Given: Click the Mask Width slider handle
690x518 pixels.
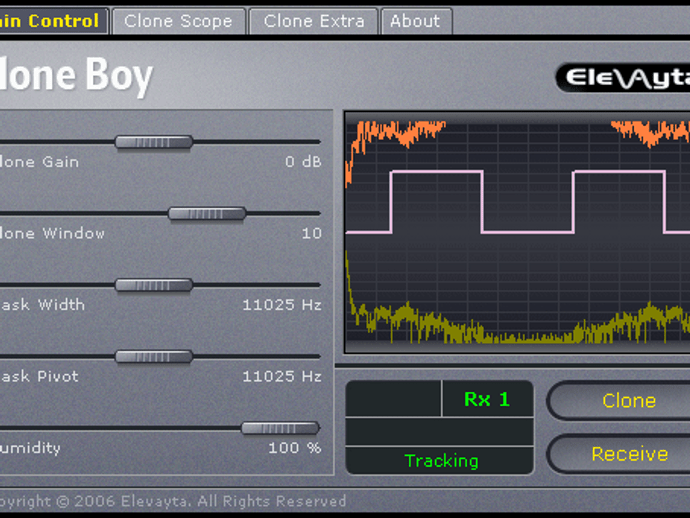Looking at the screenshot, I should (x=154, y=285).
